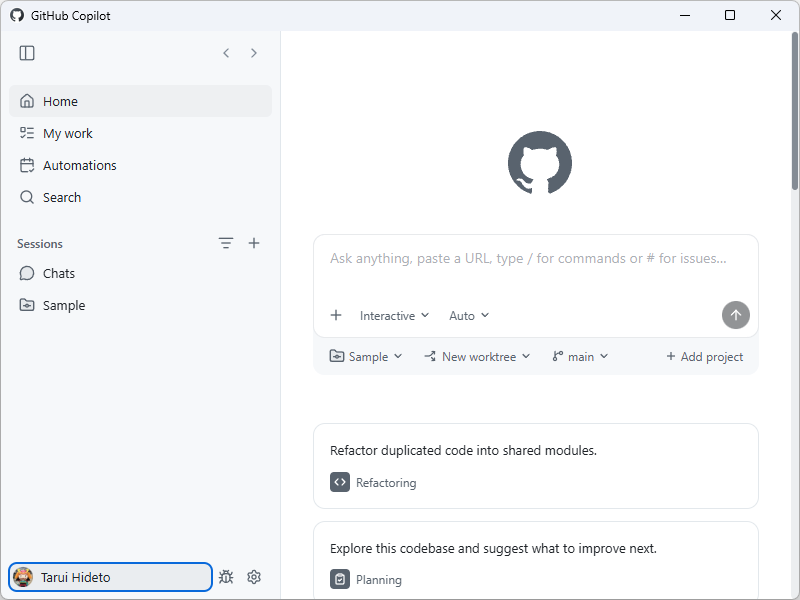Open the Sample project session
The width and height of the screenshot is (800, 600).
tap(140, 305)
